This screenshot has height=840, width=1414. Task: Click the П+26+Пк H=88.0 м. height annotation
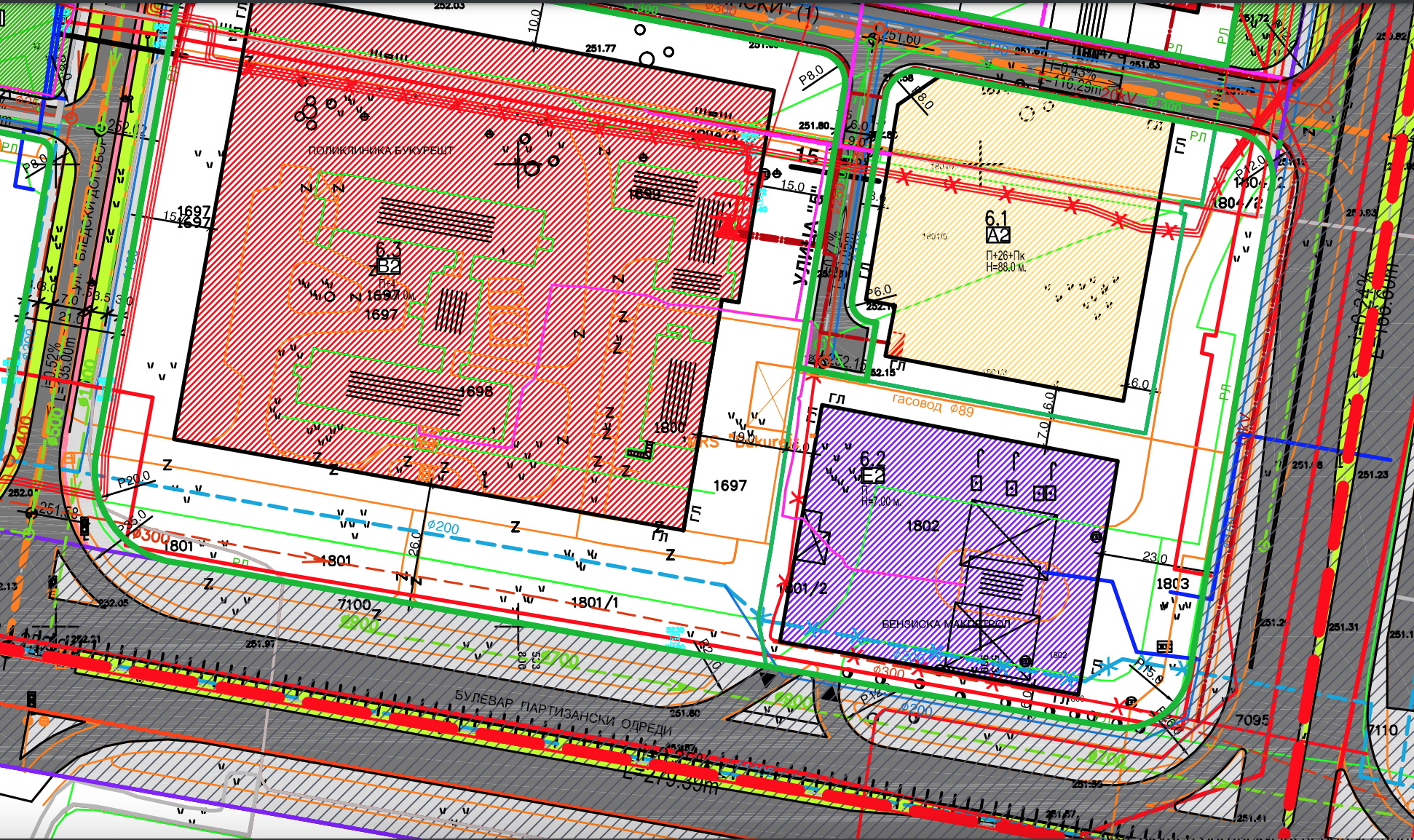[x=1006, y=261]
